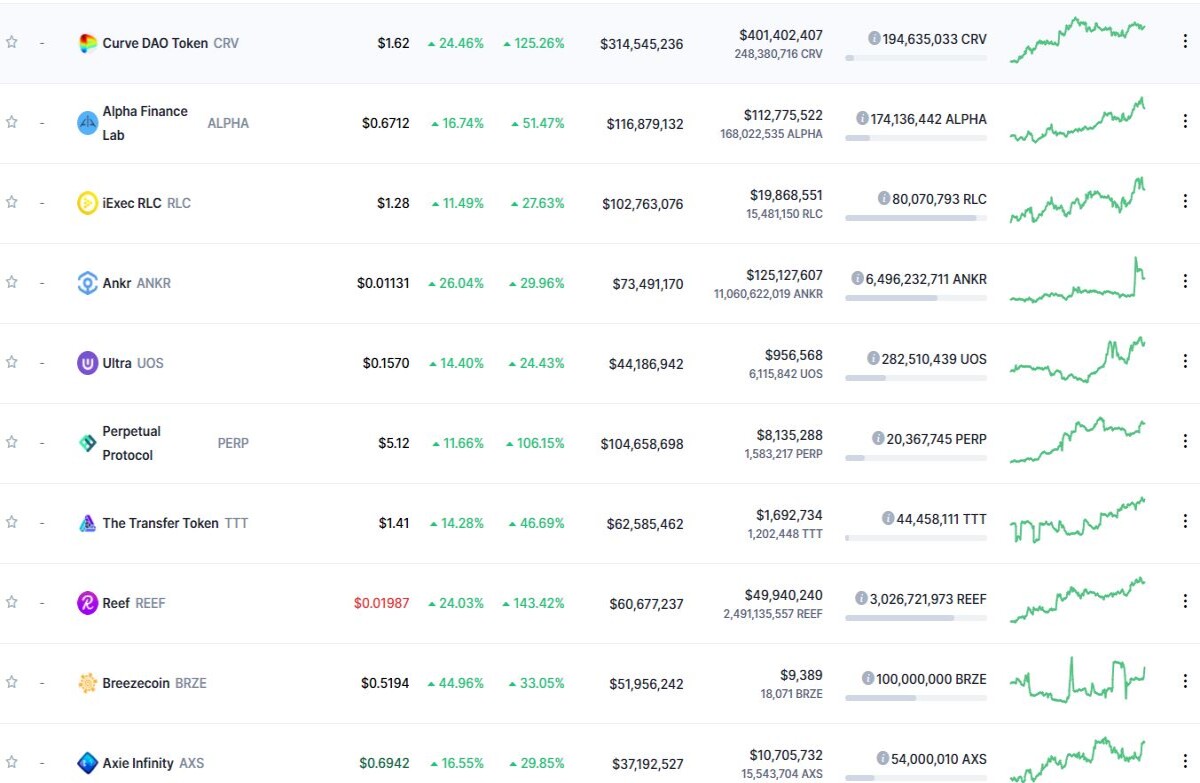Click Ankr volume $125,127,607
This screenshot has height=783, width=1200.
coord(784,275)
